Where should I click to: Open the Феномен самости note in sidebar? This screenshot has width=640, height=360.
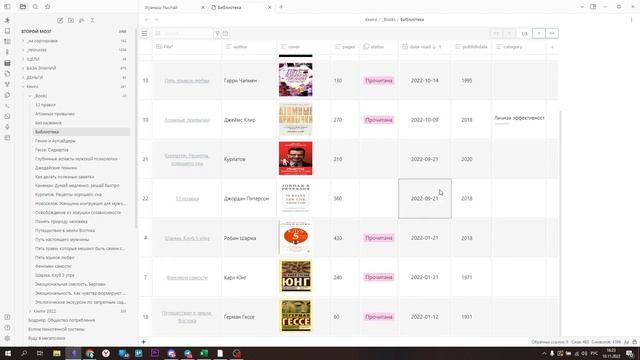[53, 266]
